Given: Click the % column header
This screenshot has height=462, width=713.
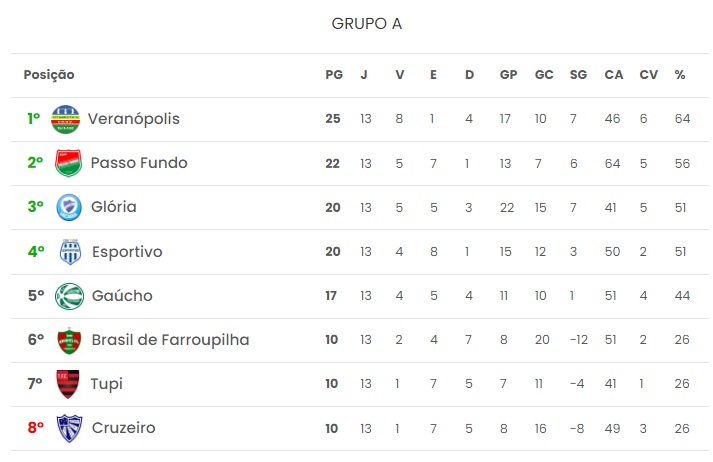Looking at the screenshot, I should coord(680,75).
